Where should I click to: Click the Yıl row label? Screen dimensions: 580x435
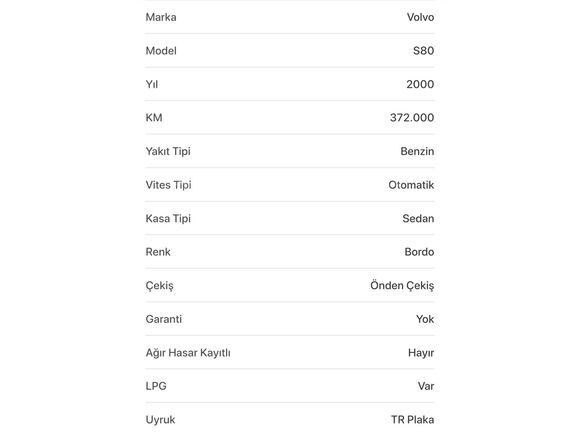click(x=152, y=84)
